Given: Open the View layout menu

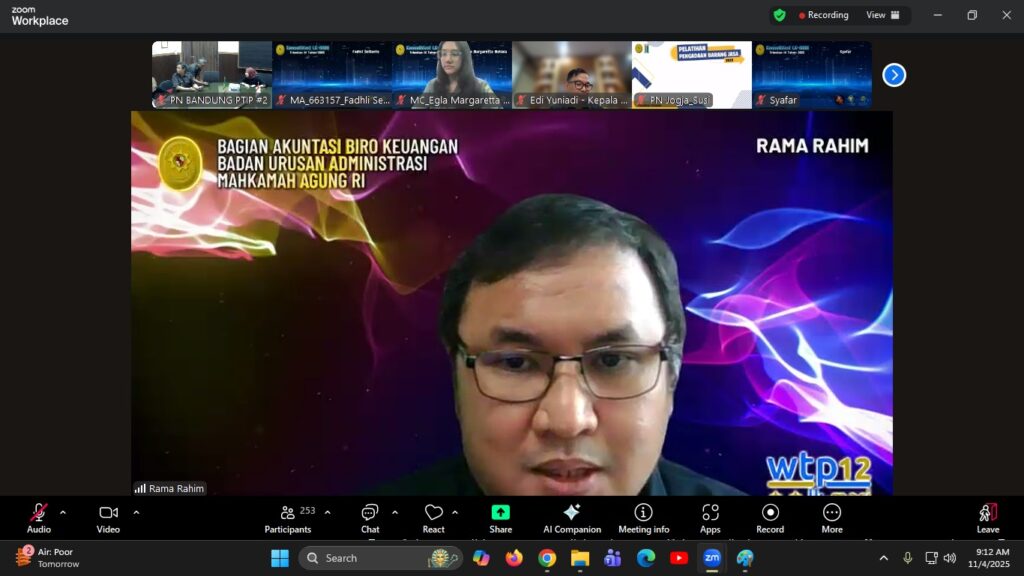Looking at the screenshot, I should (882, 15).
